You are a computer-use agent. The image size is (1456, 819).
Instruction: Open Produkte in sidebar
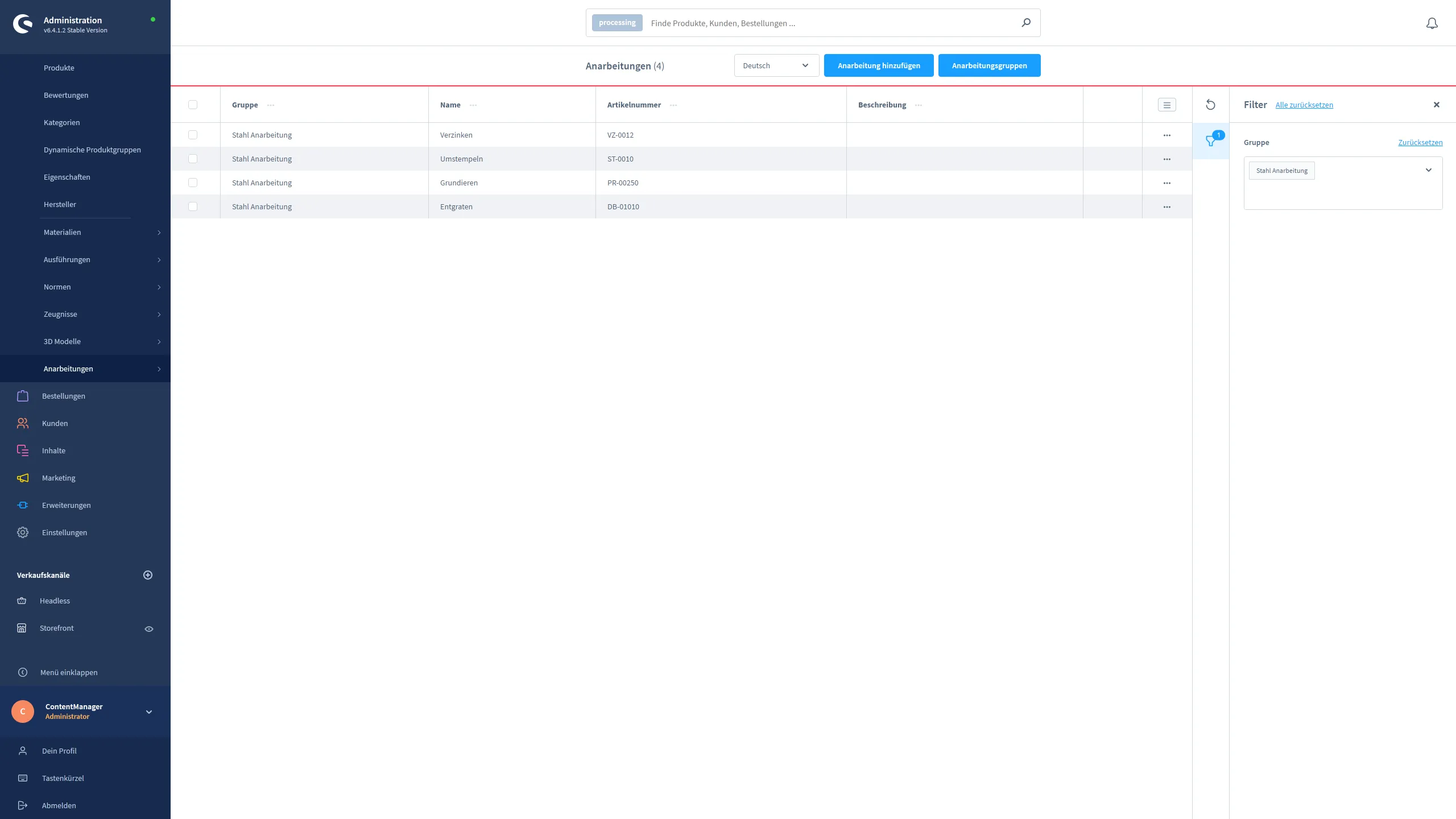click(x=59, y=68)
